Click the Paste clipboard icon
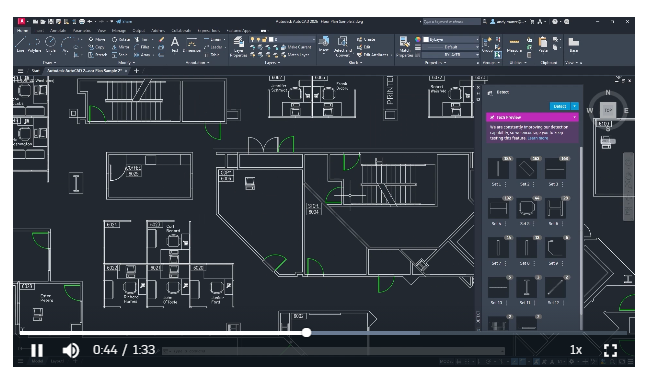The height and width of the screenshot is (387, 651). [x=543, y=45]
